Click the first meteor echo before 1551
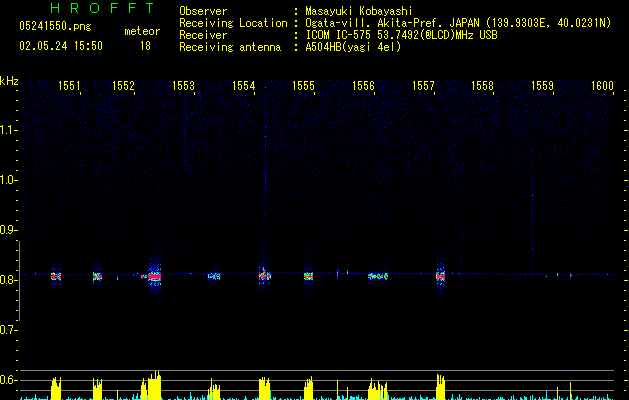629x400 pixels. (x=56, y=276)
